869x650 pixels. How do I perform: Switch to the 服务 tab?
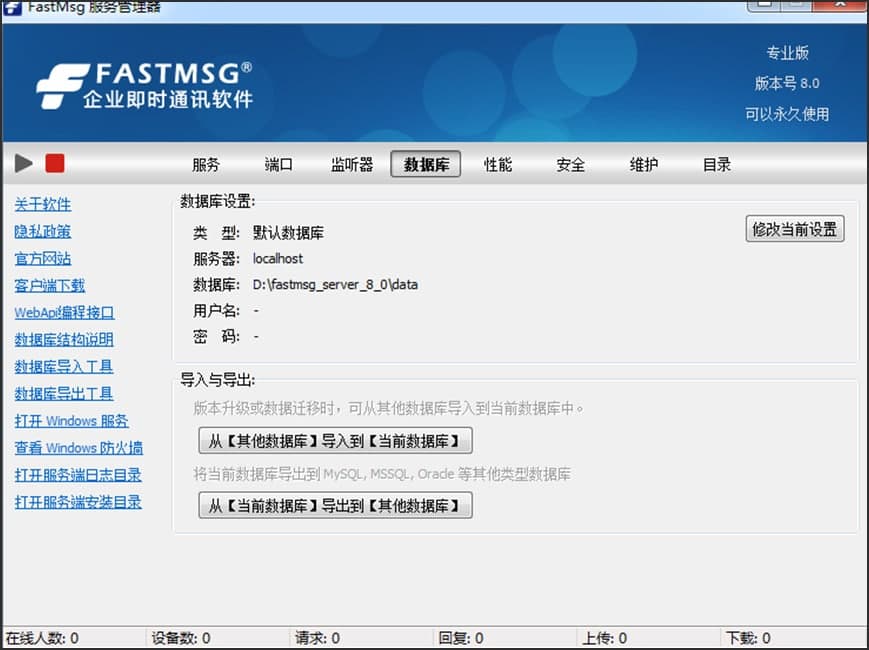pos(205,165)
